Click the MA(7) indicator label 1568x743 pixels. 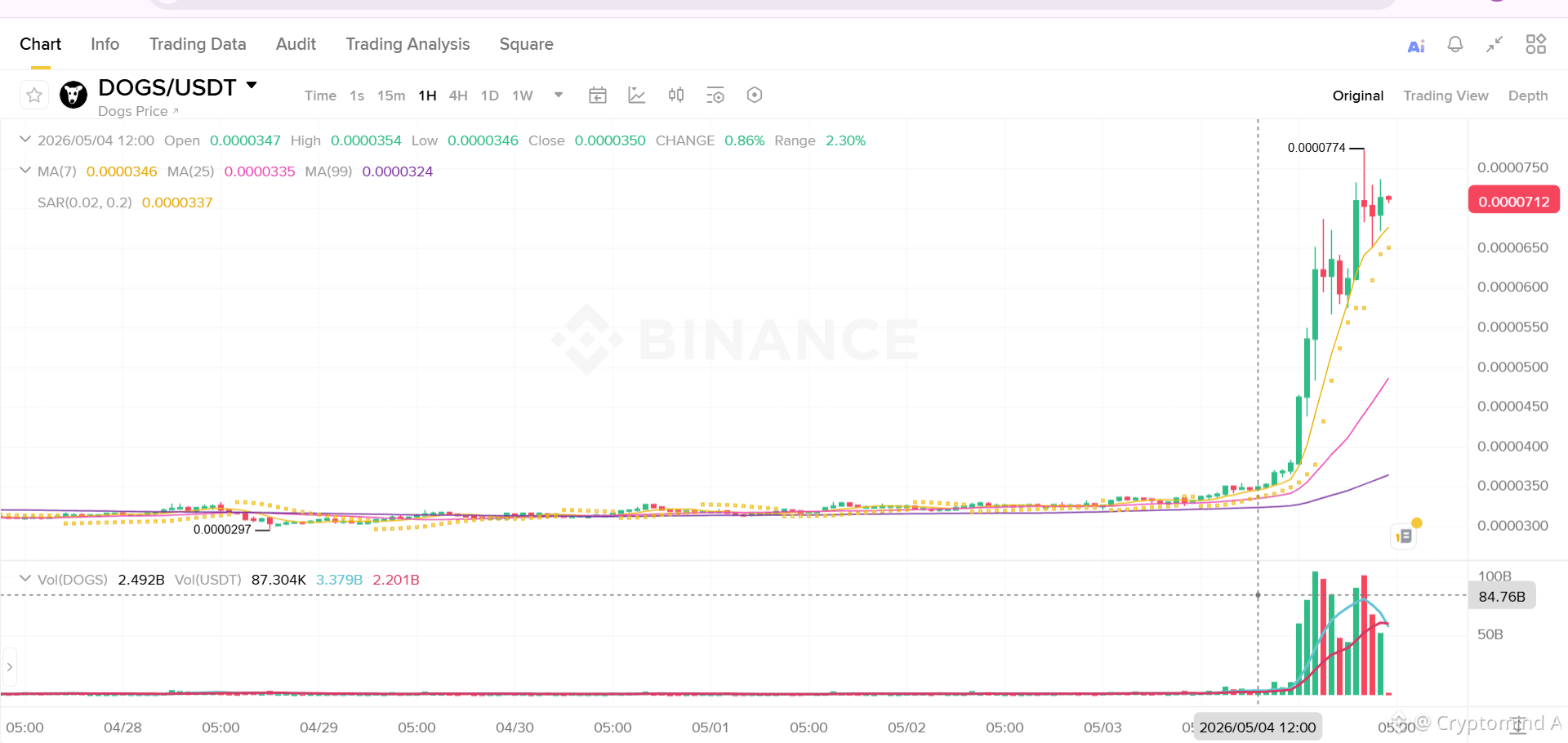coord(57,171)
